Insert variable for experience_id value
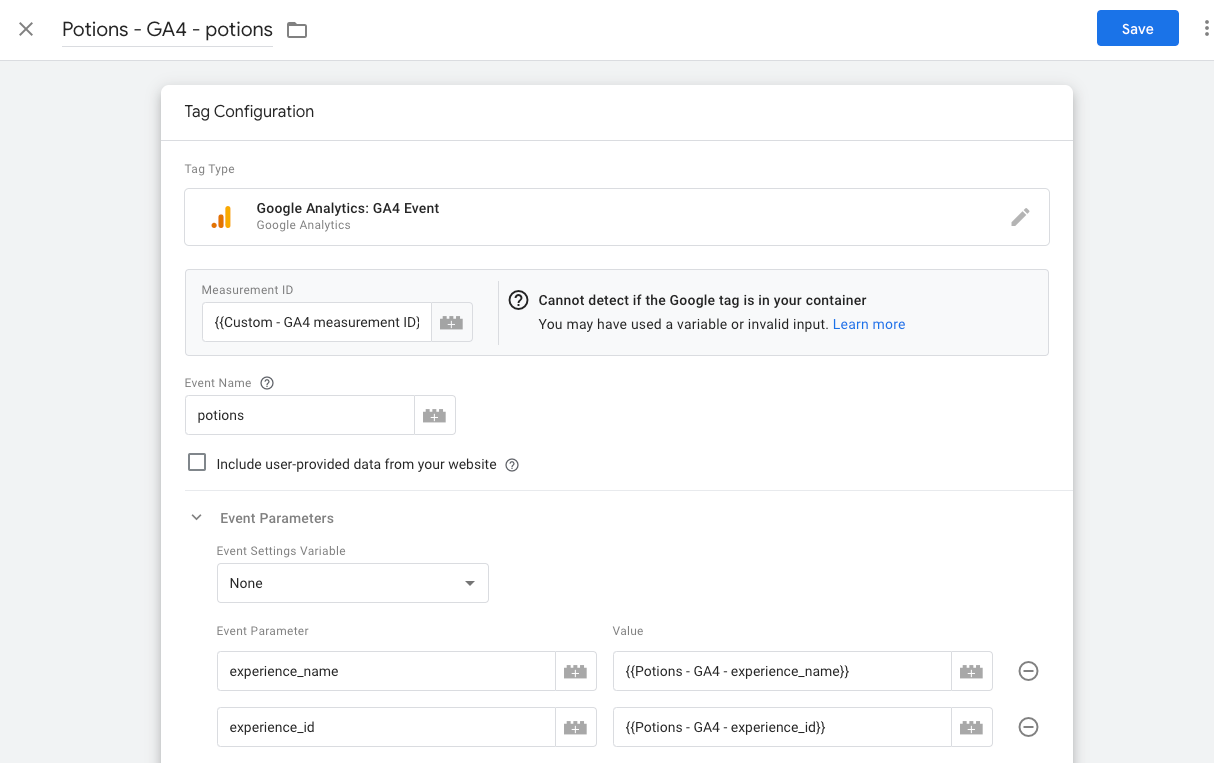1214x763 pixels. tap(972, 727)
